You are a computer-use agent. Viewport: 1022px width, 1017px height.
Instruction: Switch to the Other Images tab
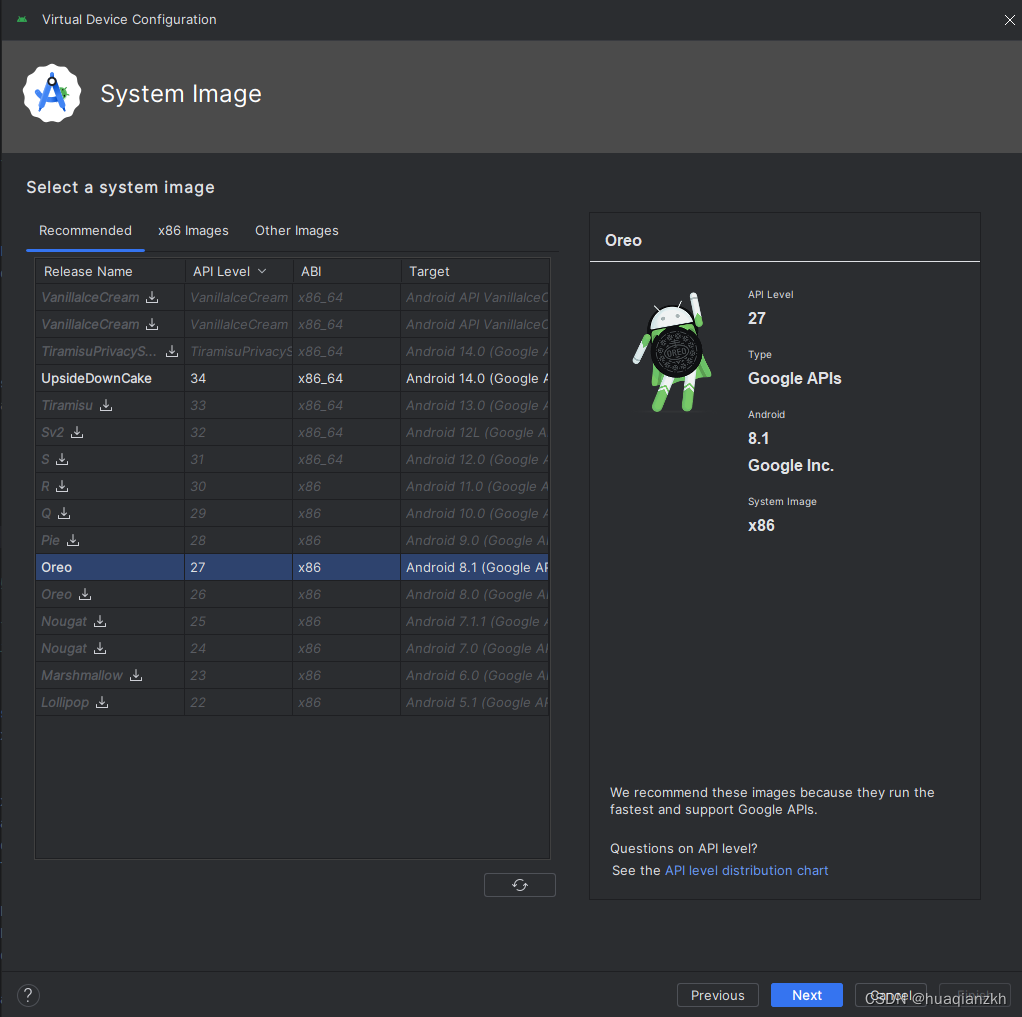297,231
